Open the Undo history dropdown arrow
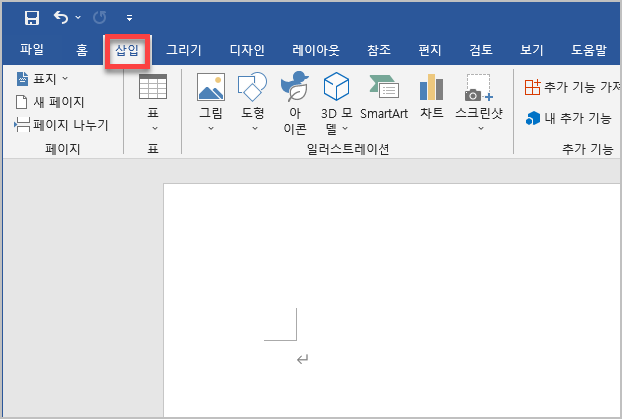622x419 pixels. pos(78,17)
